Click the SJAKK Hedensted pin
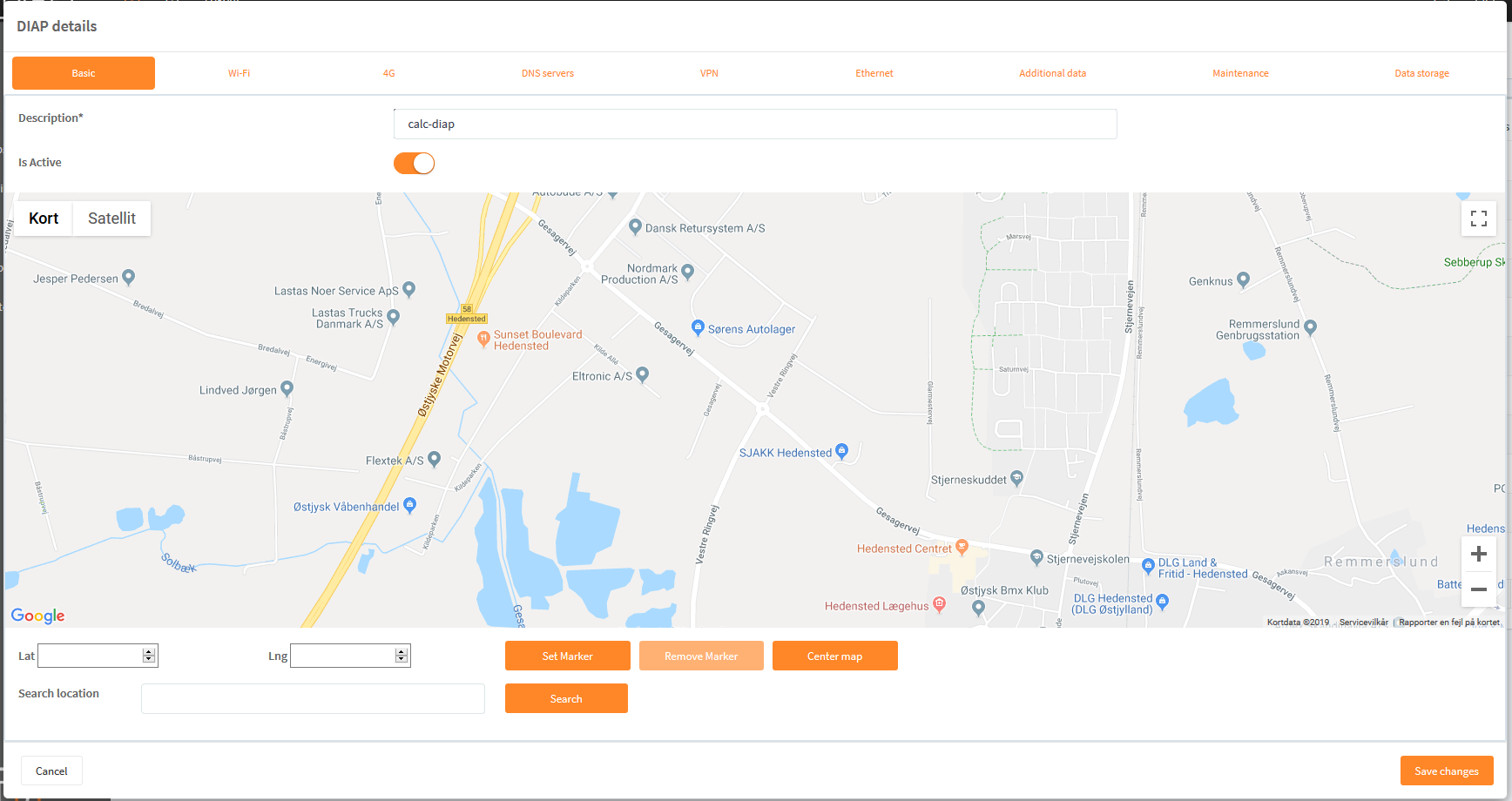 [841, 451]
